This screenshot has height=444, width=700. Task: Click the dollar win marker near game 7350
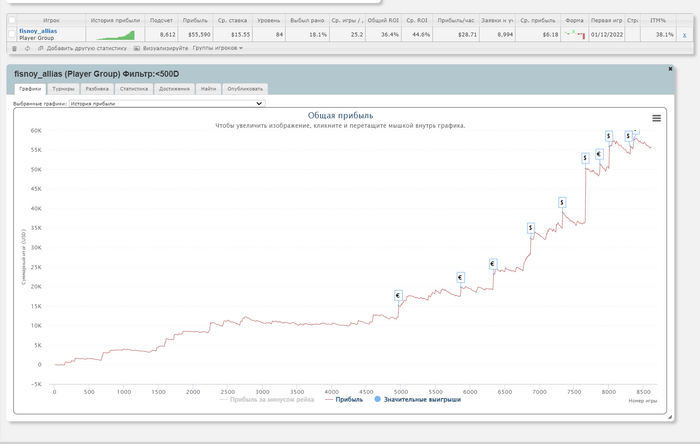click(x=562, y=202)
